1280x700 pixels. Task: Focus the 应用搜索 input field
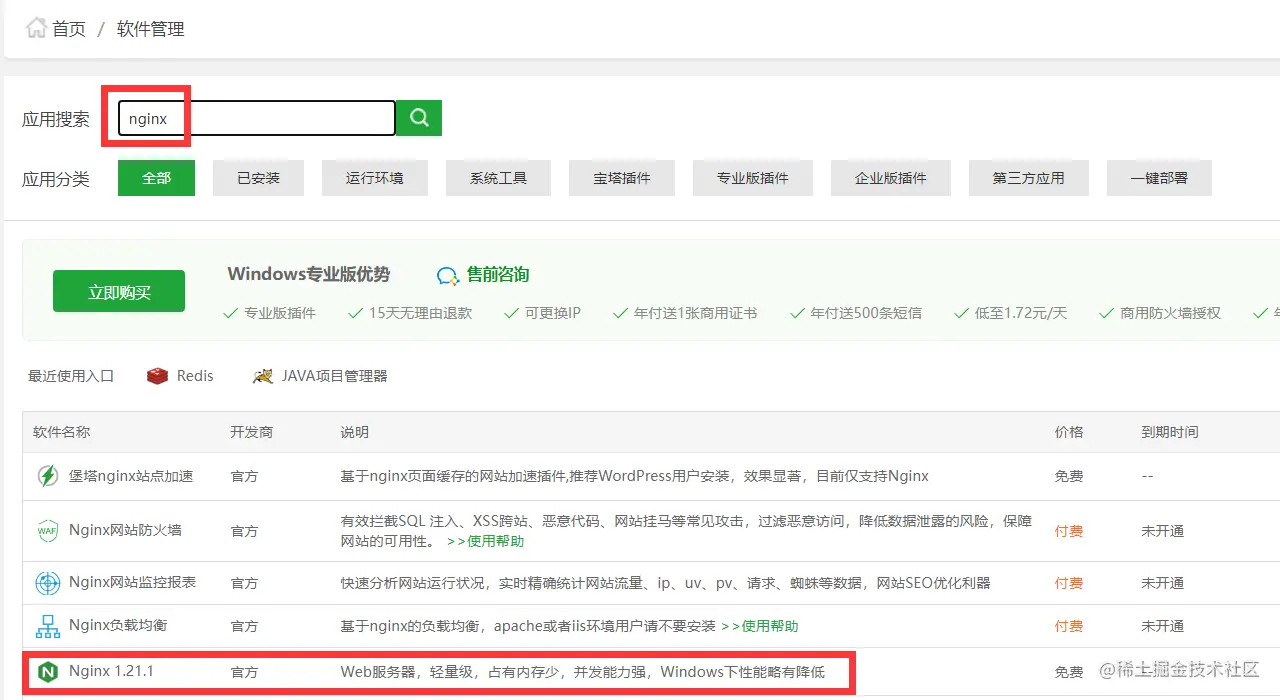256,118
